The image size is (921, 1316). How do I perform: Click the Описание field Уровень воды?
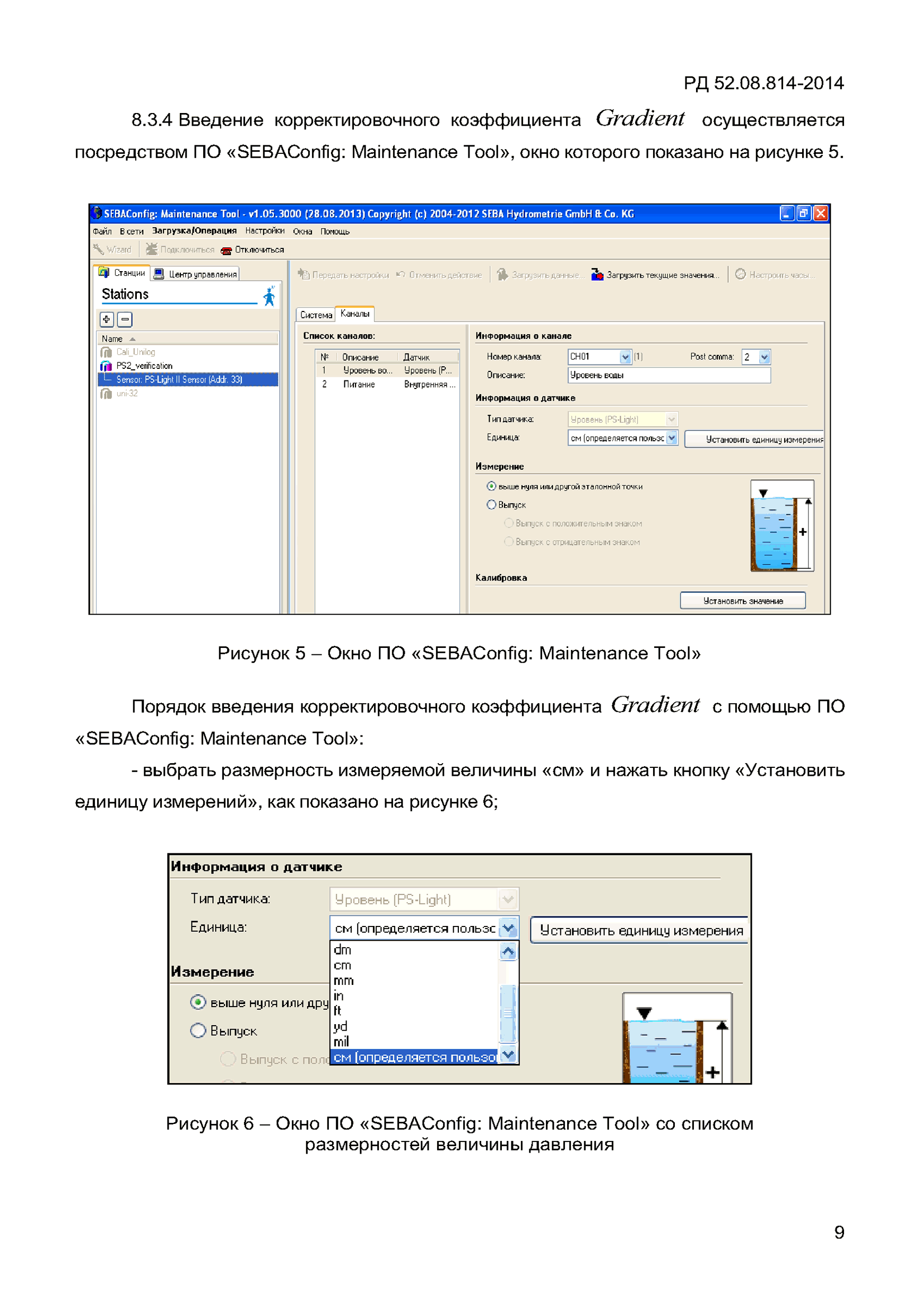669,375
